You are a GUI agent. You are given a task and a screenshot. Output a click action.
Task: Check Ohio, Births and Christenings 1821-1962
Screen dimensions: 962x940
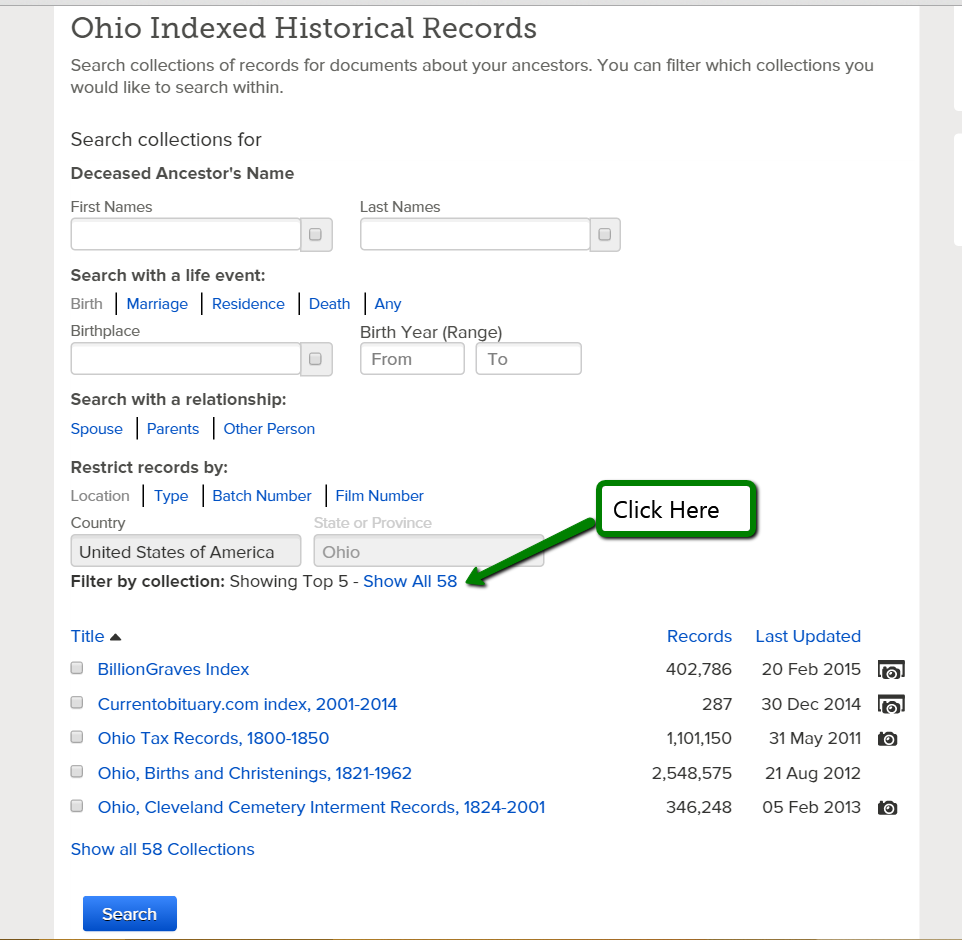click(x=76, y=771)
